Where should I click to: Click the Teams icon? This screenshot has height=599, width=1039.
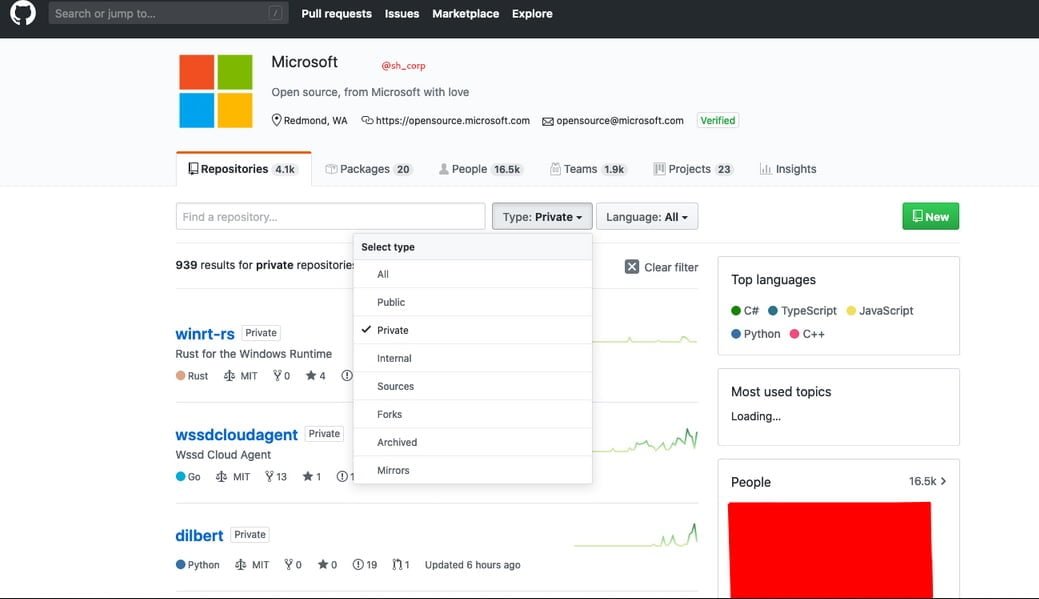(555, 169)
